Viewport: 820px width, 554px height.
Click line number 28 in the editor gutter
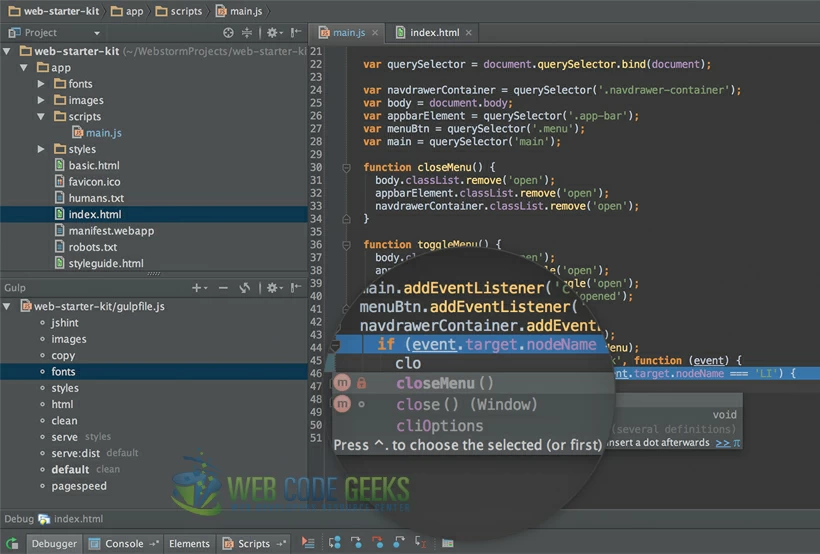(316, 142)
